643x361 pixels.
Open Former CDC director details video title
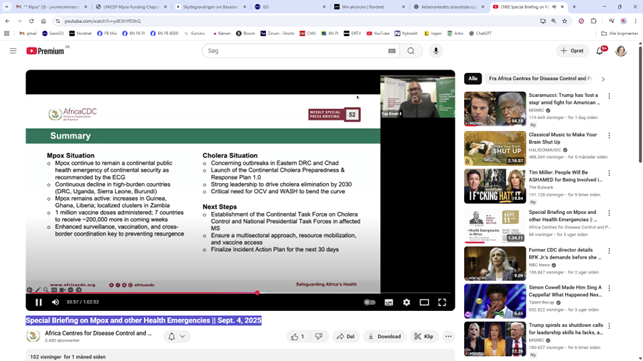[x=565, y=254]
